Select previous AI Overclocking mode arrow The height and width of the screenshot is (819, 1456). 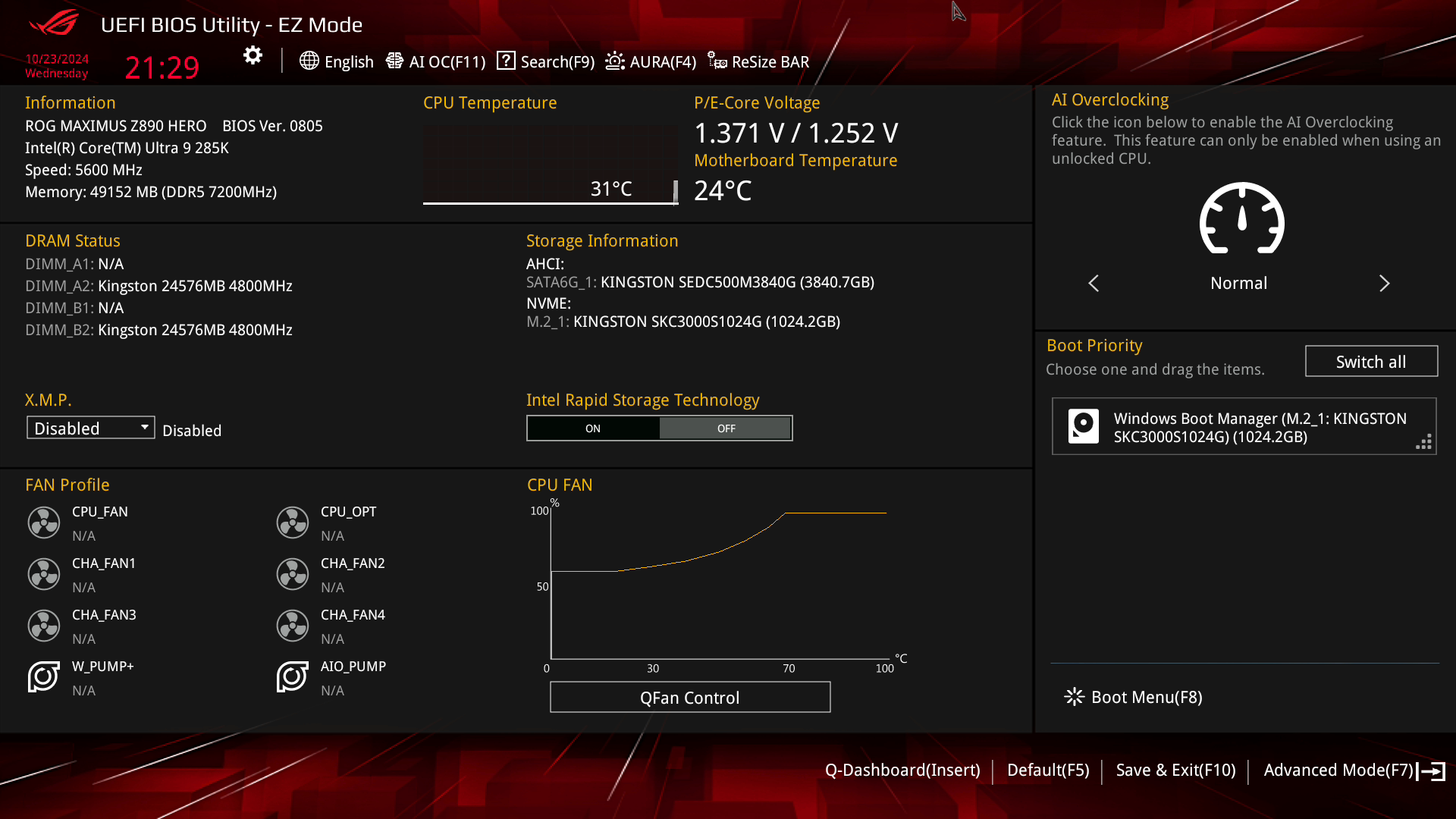(x=1094, y=284)
